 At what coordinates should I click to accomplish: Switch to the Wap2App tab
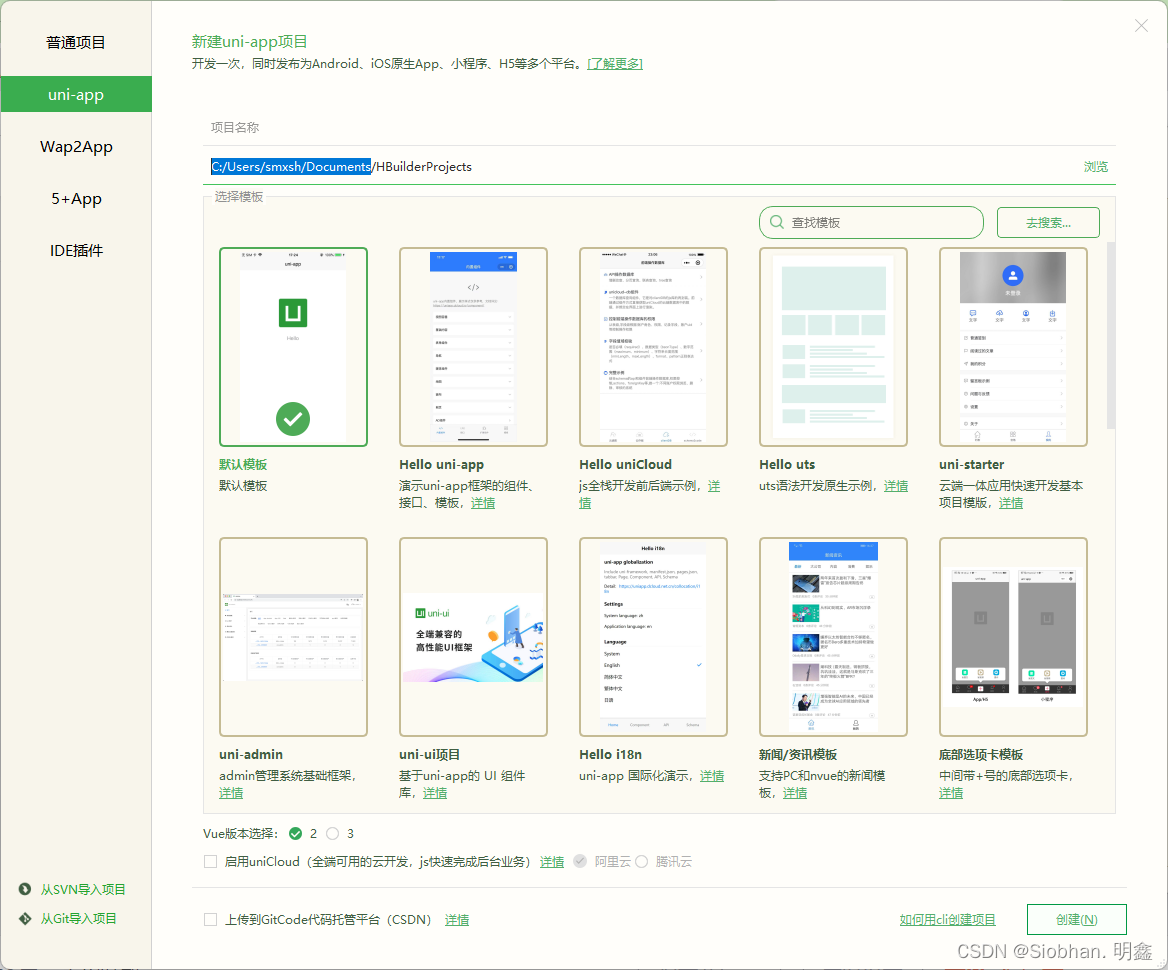75,147
